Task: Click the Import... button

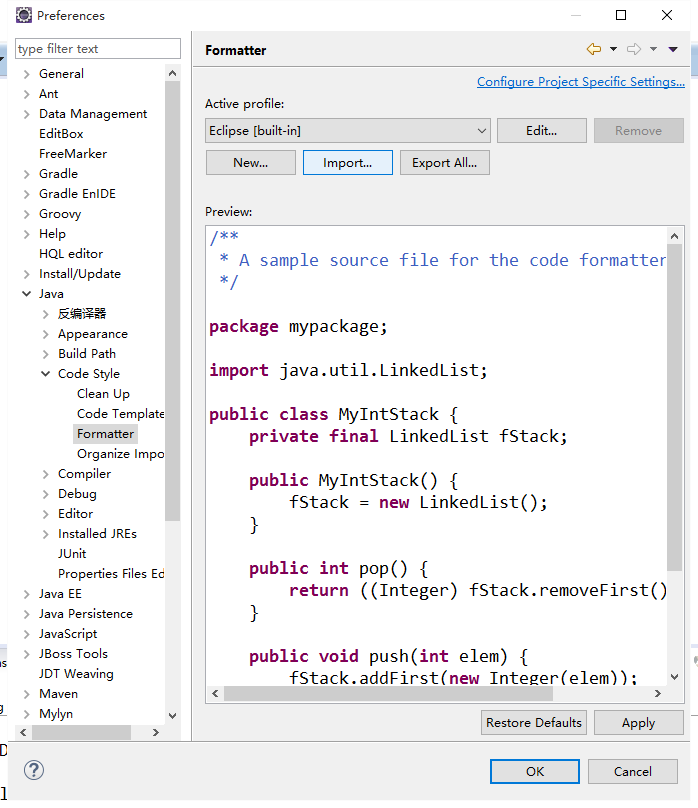Action: [347, 163]
